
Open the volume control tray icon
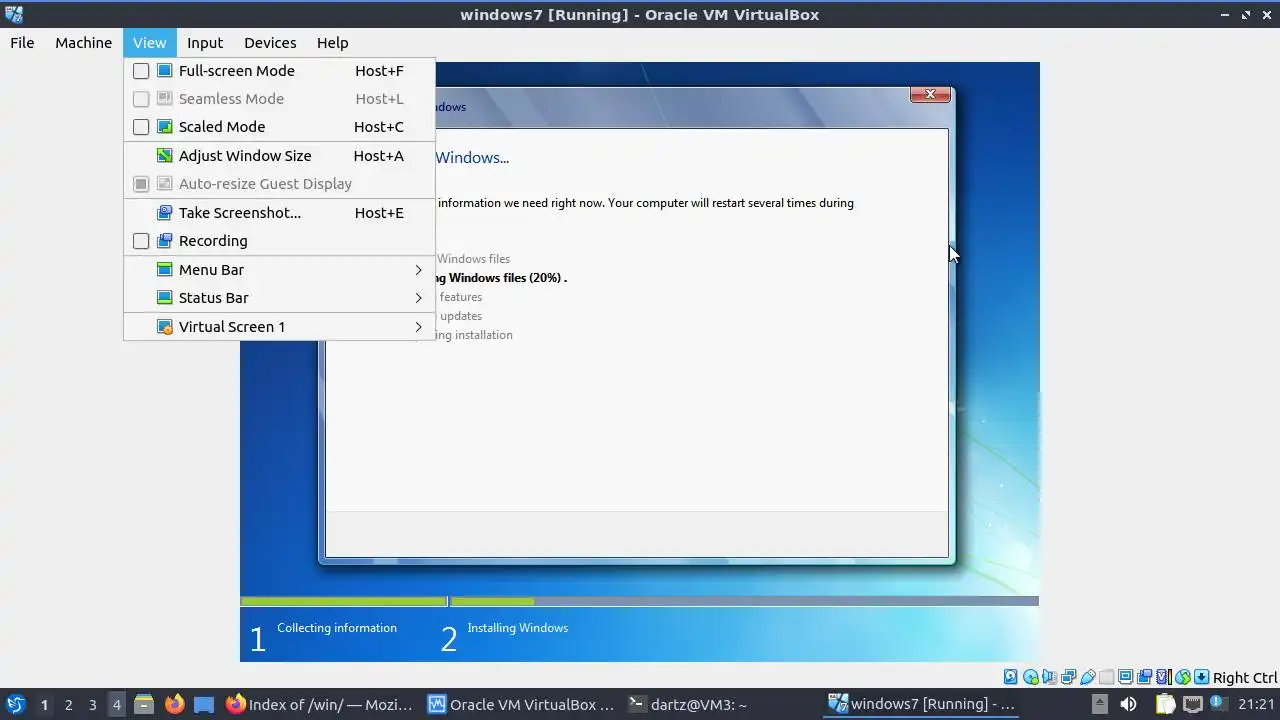1128,704
